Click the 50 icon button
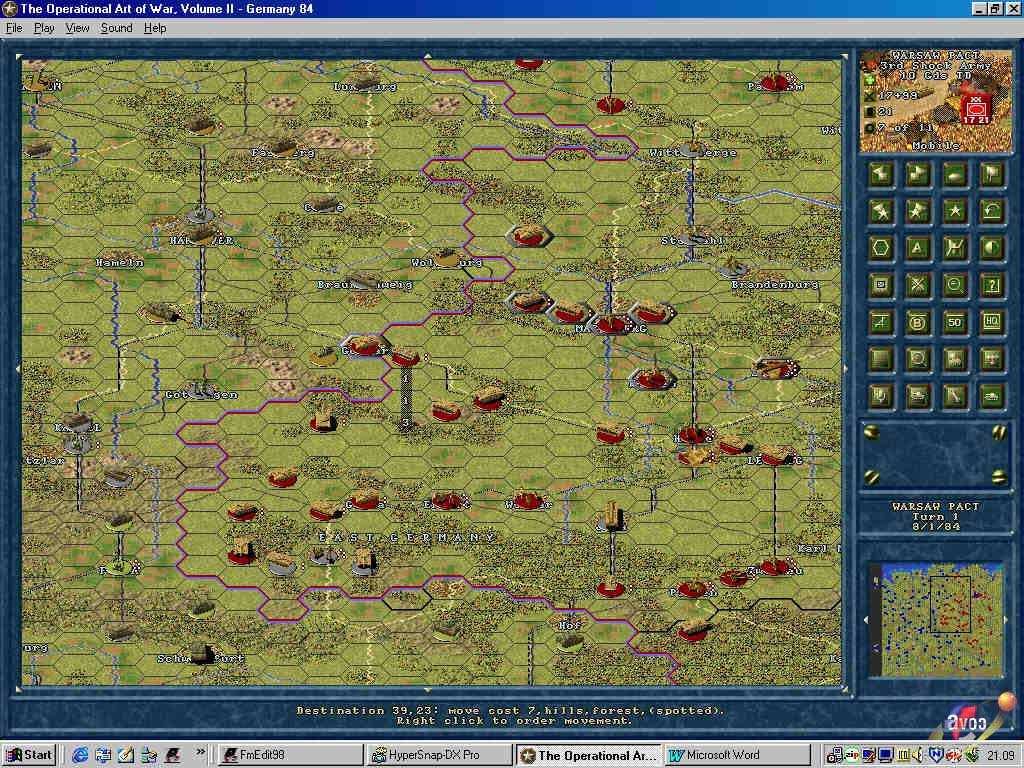The image size is (1024, 768). pos(955,323)
